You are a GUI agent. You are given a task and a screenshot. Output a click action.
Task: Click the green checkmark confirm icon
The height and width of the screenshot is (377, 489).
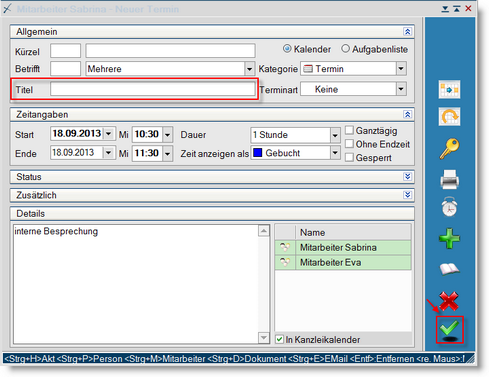tap(449, 329)
